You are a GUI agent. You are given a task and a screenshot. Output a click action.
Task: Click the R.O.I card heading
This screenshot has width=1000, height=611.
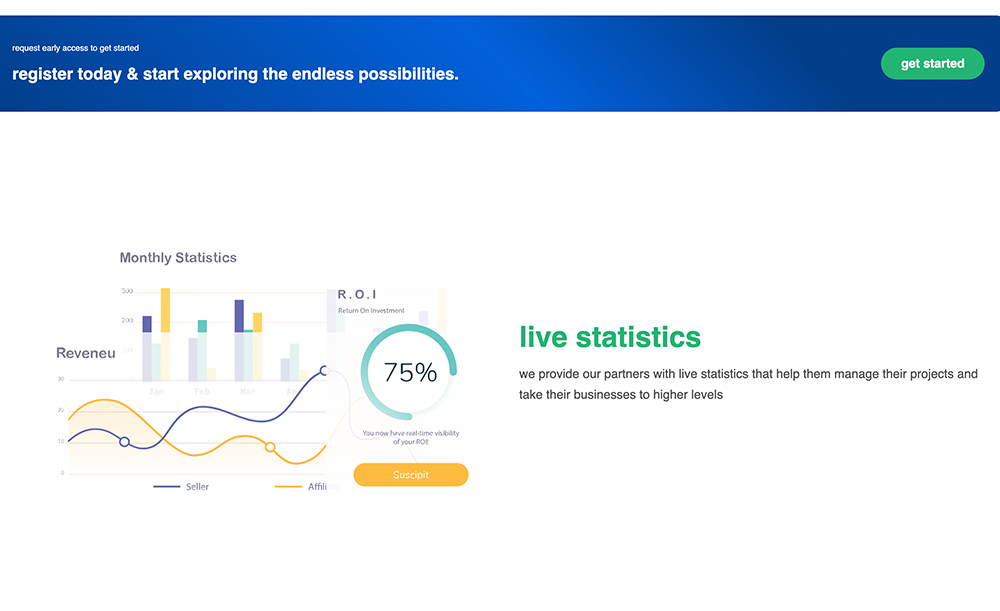click(x=357, y=294)
